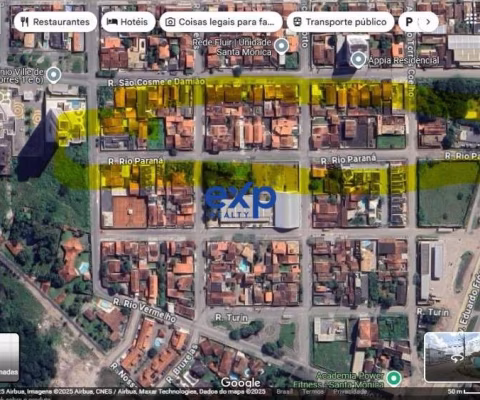Click the rotate arrow on Street View thumbnail

[457, 358]
